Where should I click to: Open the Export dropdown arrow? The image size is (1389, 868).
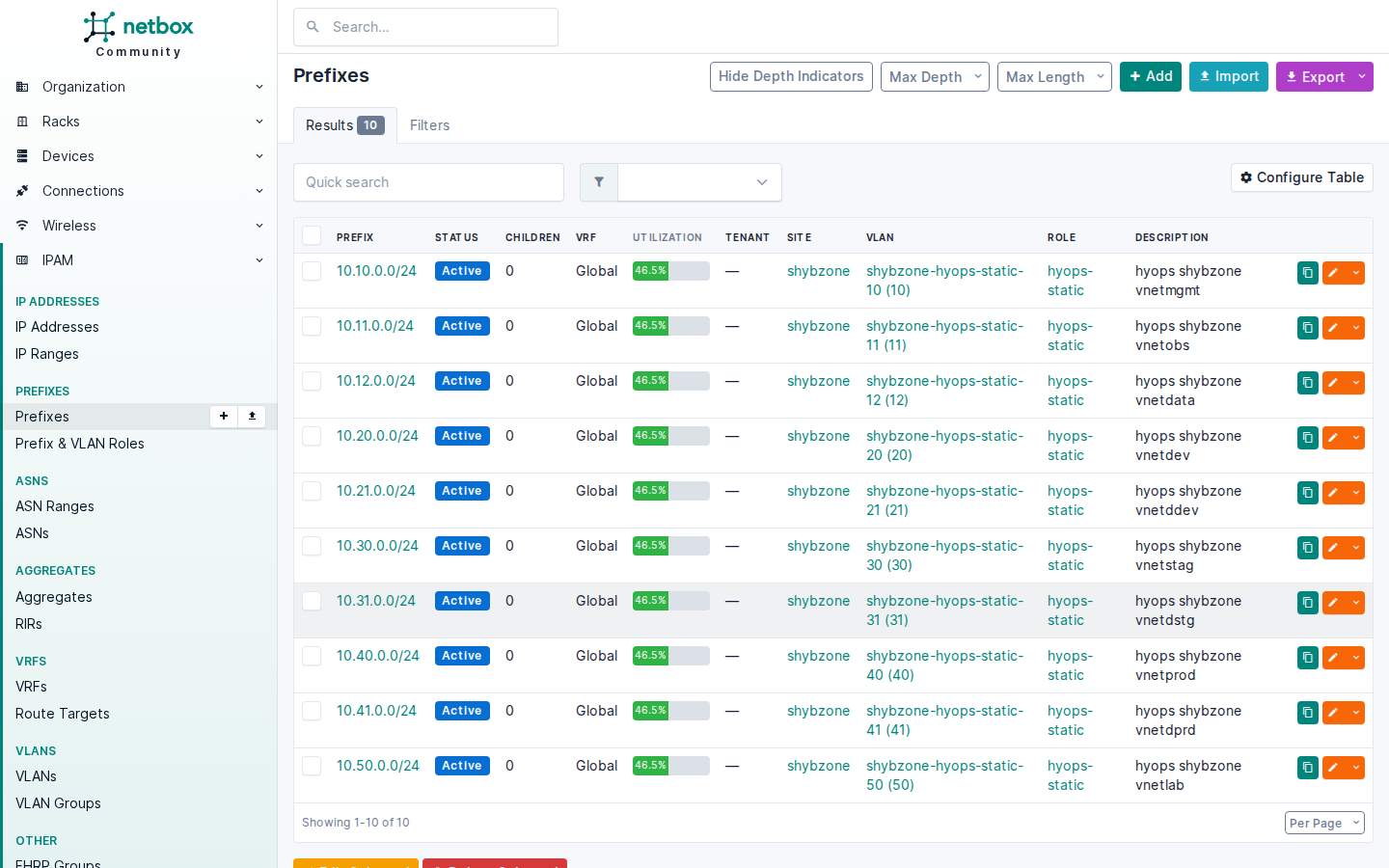coord(1362,76)
